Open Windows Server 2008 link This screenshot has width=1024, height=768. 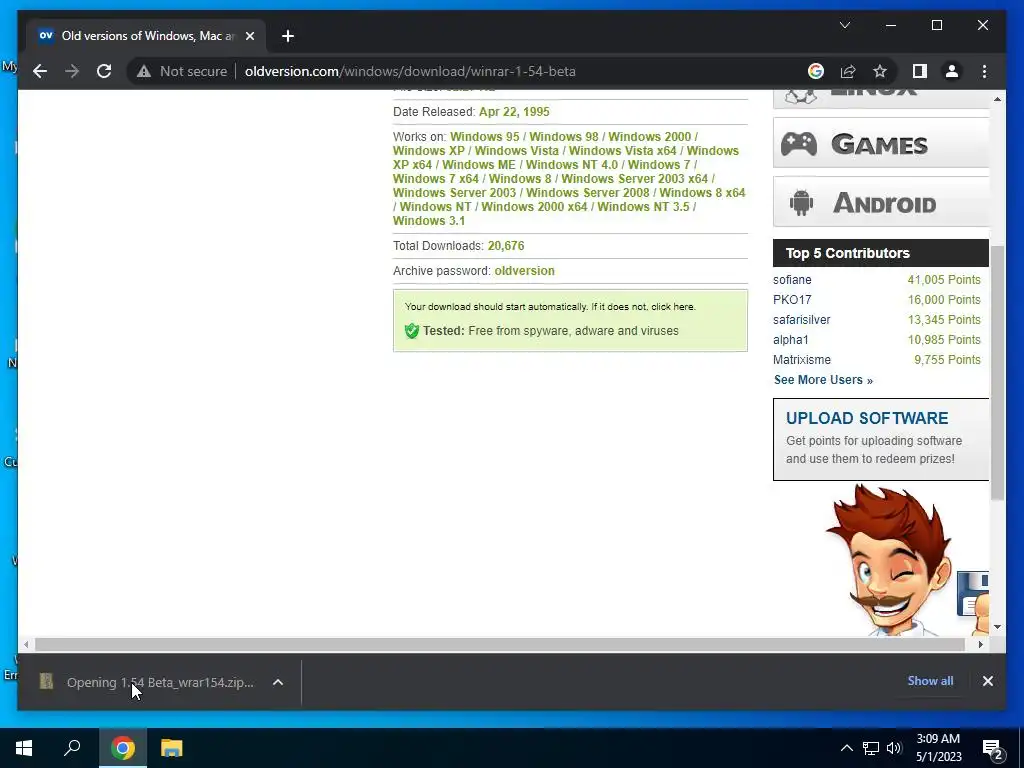[588, 193]
